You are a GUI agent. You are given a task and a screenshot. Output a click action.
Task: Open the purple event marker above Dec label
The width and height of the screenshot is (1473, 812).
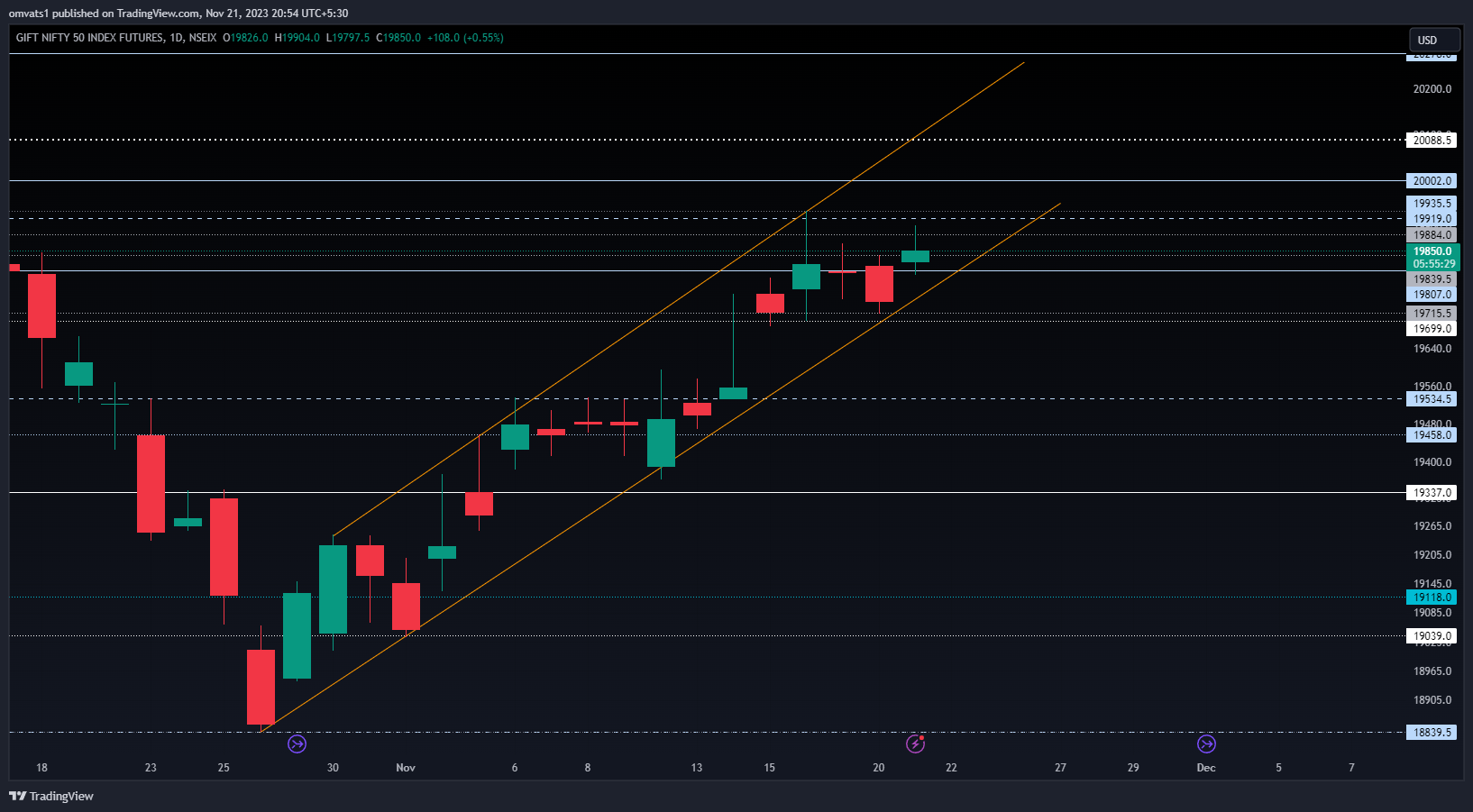point(1206,744)
